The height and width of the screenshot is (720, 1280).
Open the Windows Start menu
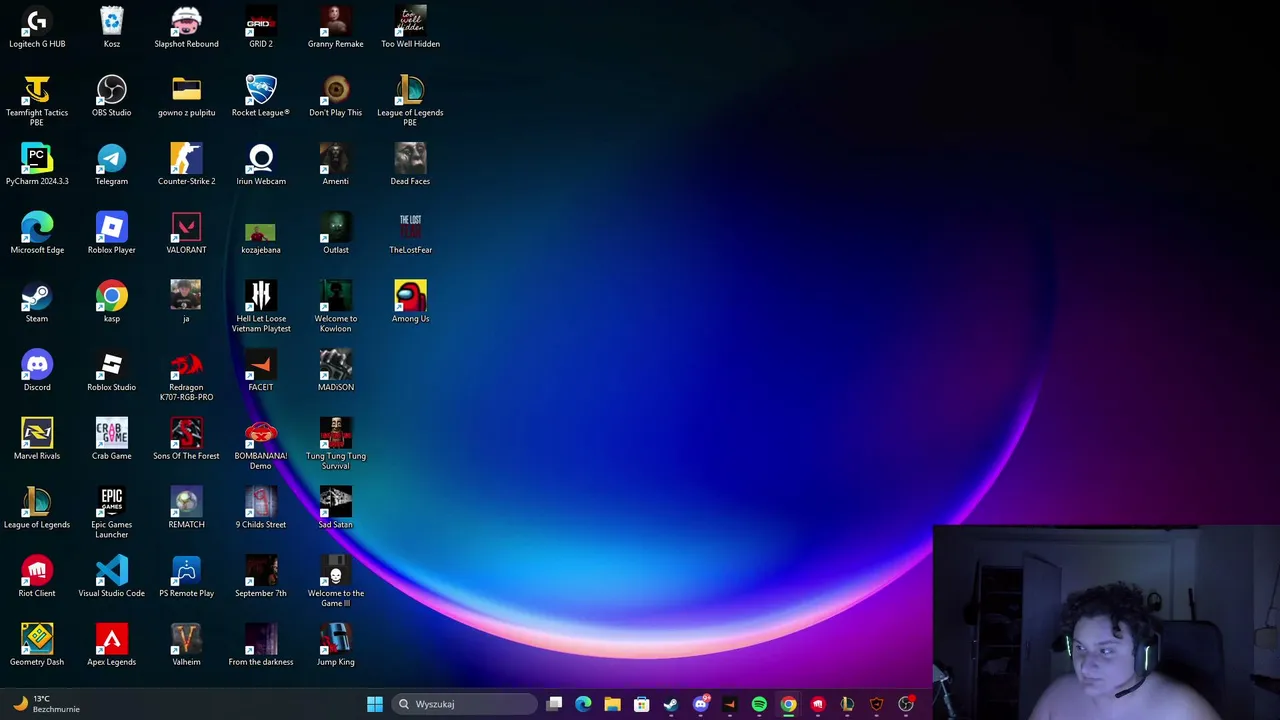tap(375, 704)
